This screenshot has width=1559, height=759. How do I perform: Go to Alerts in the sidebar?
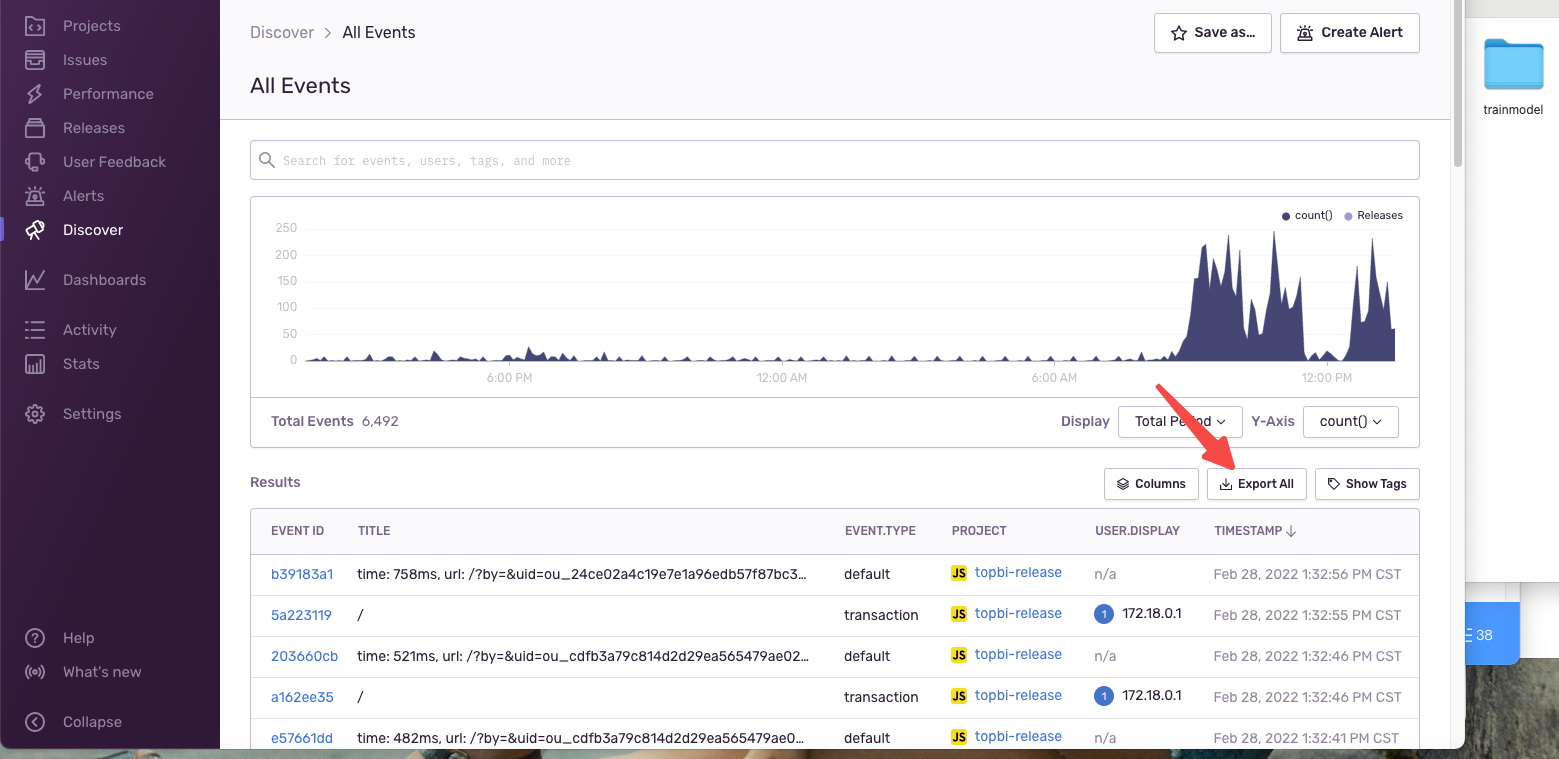[83, 196]
